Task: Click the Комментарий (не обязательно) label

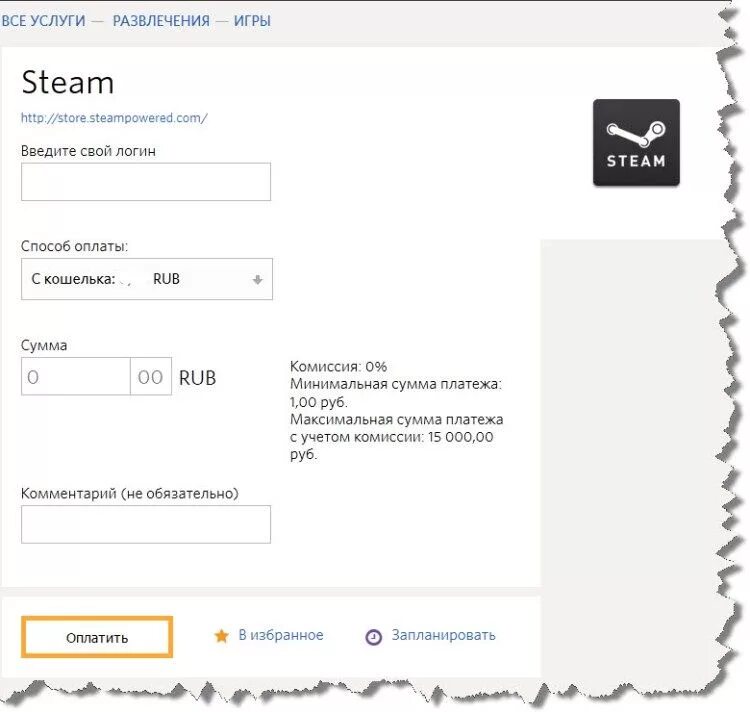Action: point(130,493)
